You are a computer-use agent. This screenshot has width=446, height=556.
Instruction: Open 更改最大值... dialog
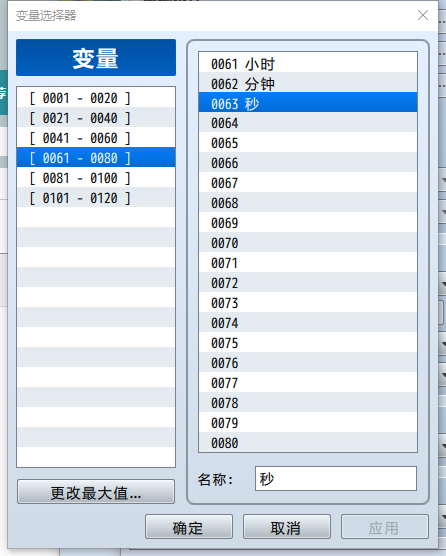pyautogui.click(x=96, y=492)
